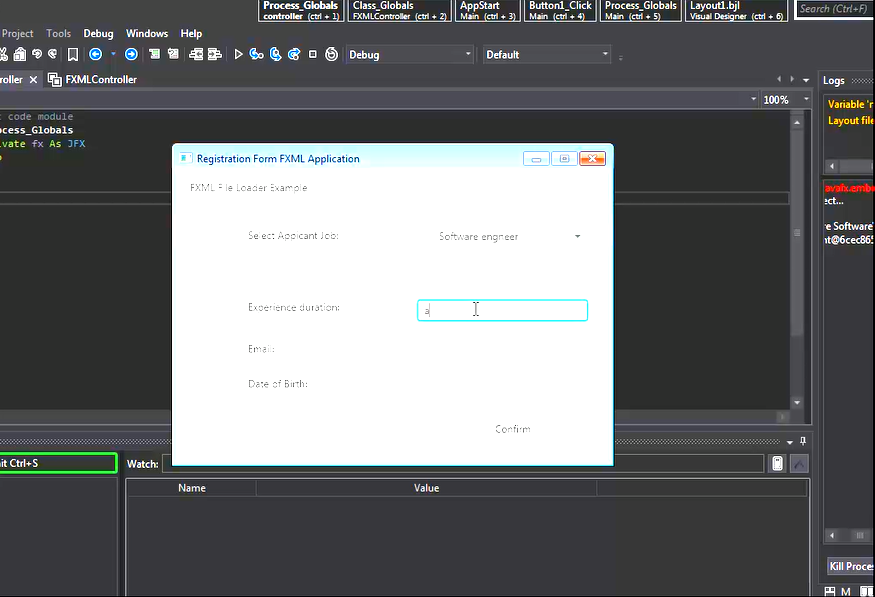Switch to the FXMLController tab
Viewport: 875px width, 597px height.
tap(100, 80)
